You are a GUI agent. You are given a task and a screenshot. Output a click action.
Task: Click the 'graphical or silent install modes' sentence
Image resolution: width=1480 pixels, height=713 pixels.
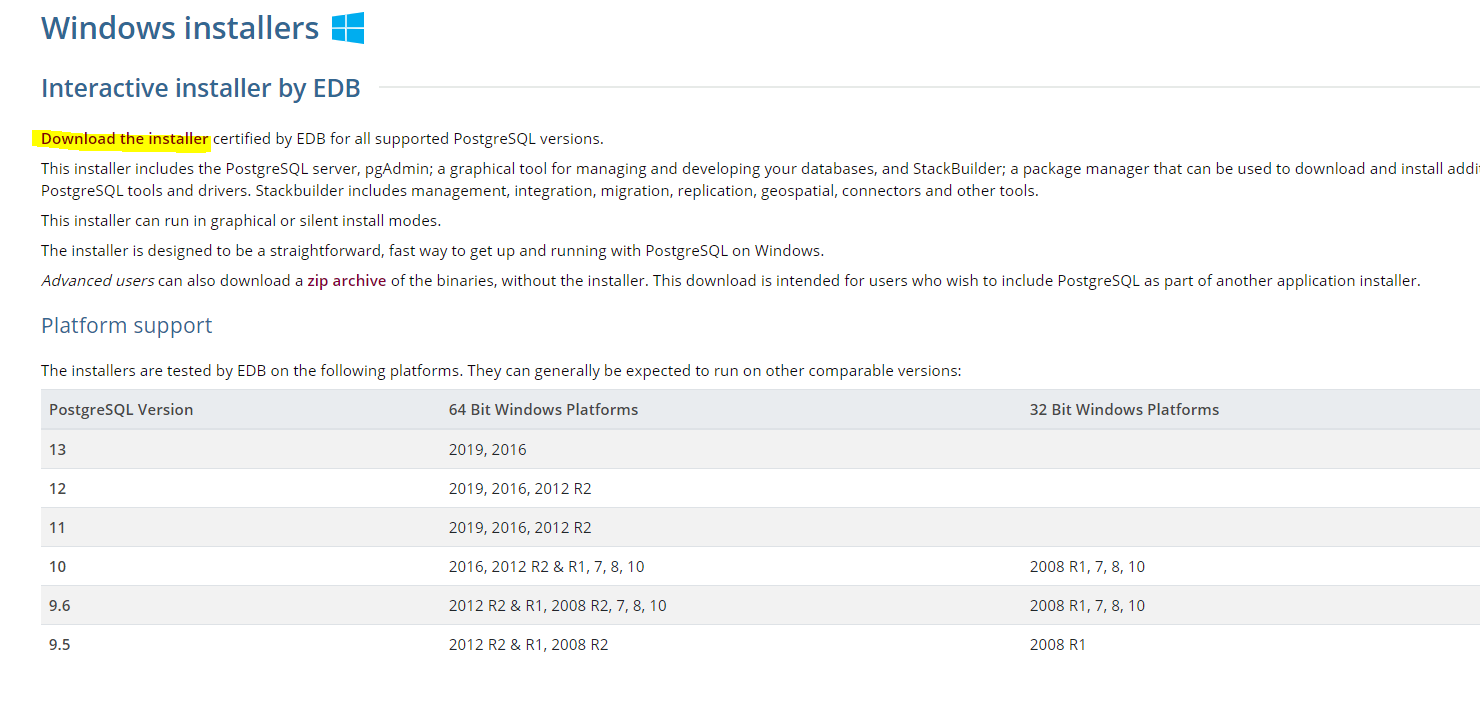click(241, 220)
